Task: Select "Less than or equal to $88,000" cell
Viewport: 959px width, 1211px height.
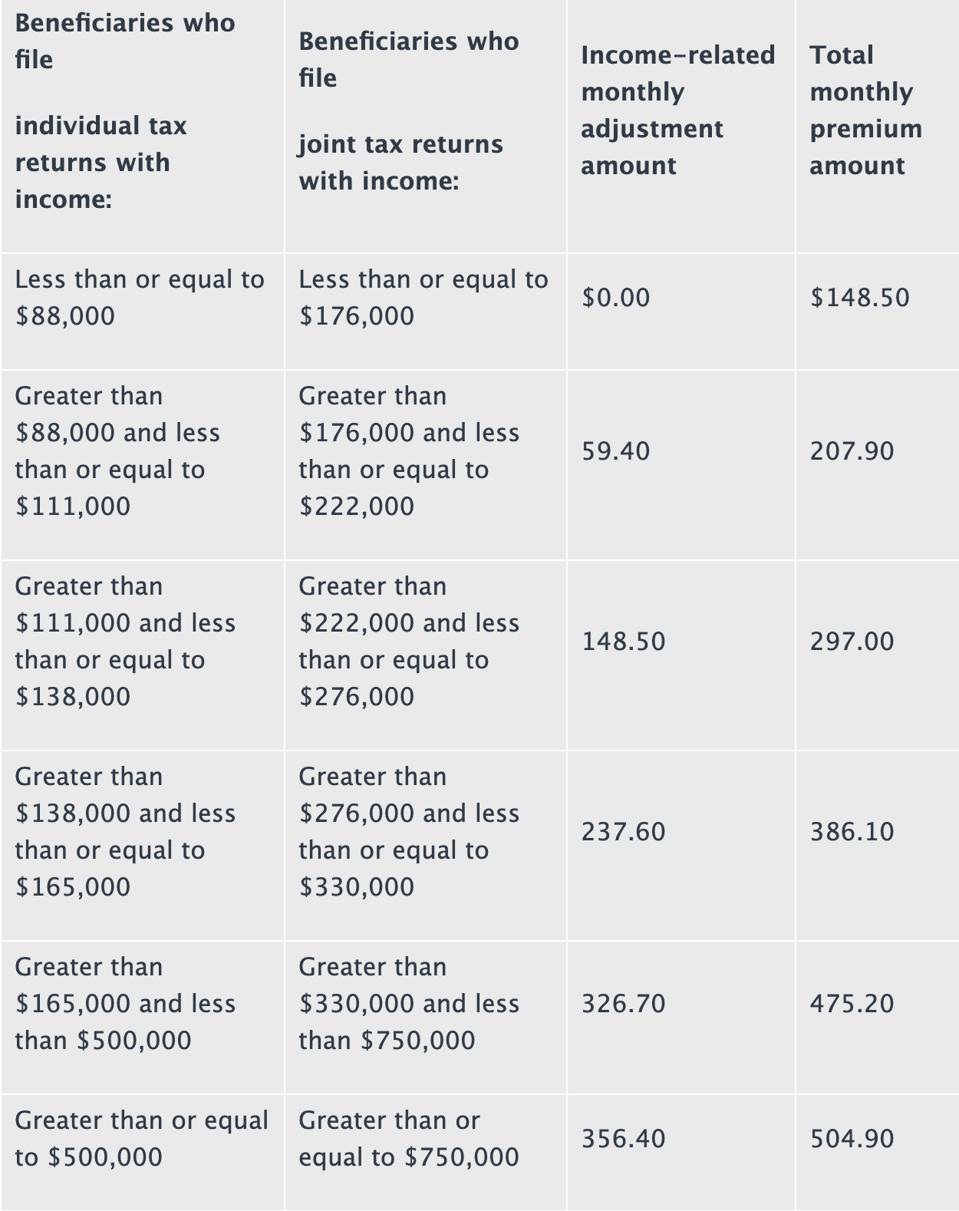Action: [x=140, y=298]
